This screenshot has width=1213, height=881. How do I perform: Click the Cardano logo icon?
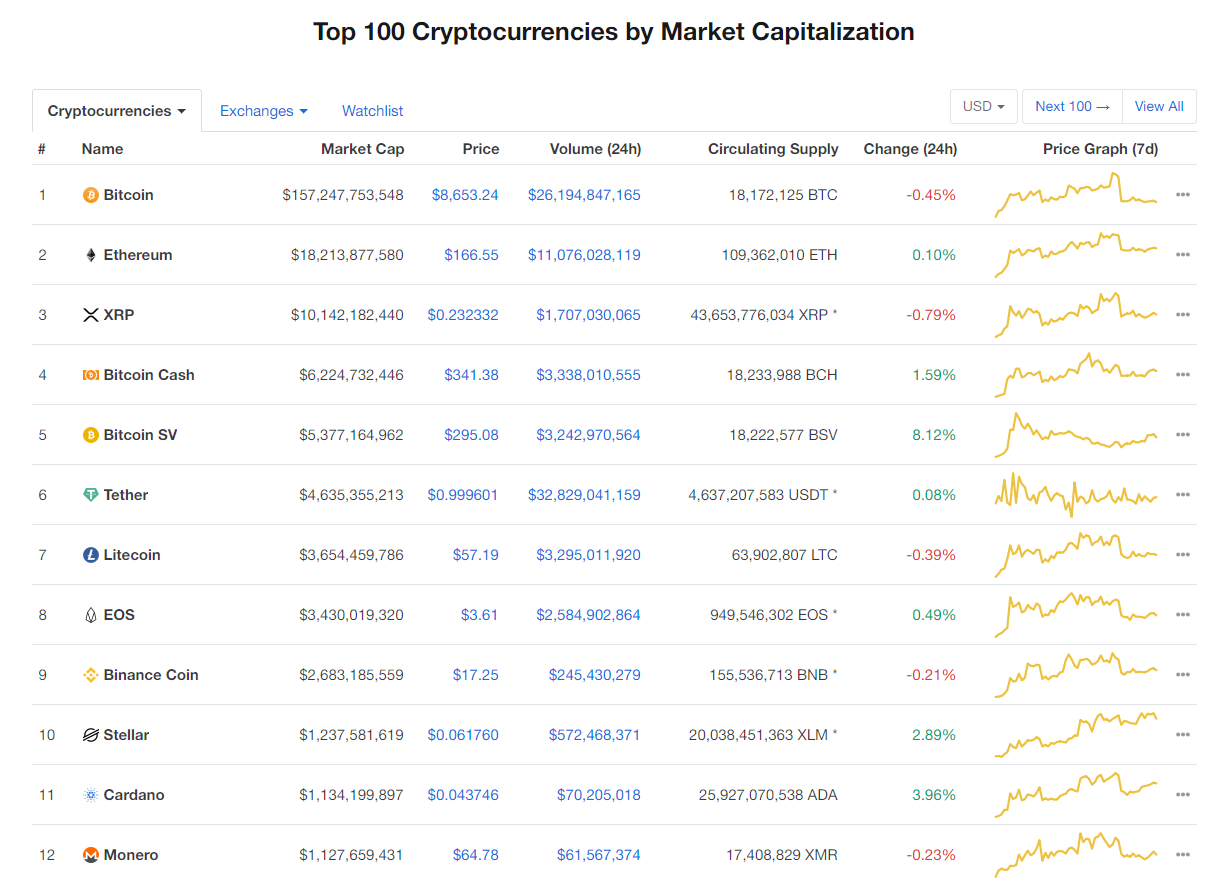(x=90, y=795)
